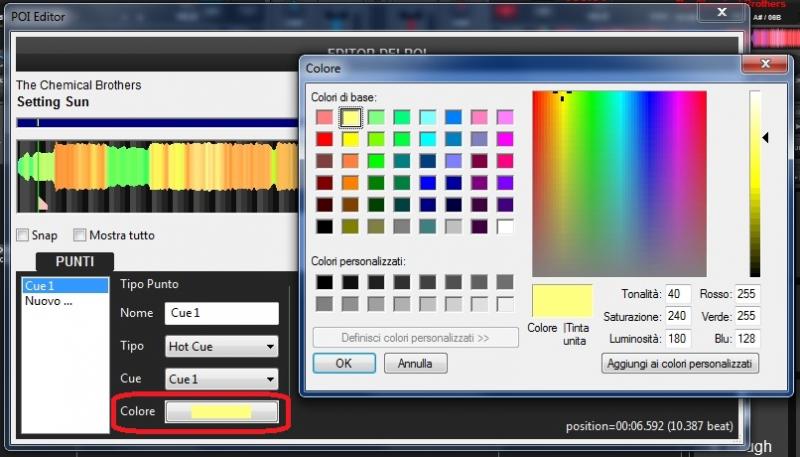Select the bright yellow basic color swatch

(350, 139)
